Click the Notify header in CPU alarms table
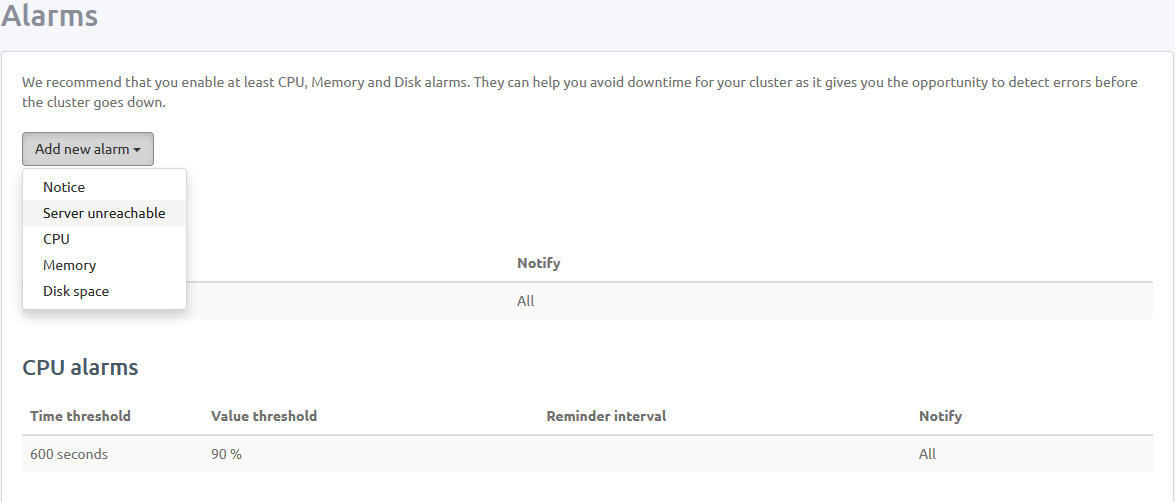Image resolution: width=1175 pixels, height=502 pixels. 940,416
